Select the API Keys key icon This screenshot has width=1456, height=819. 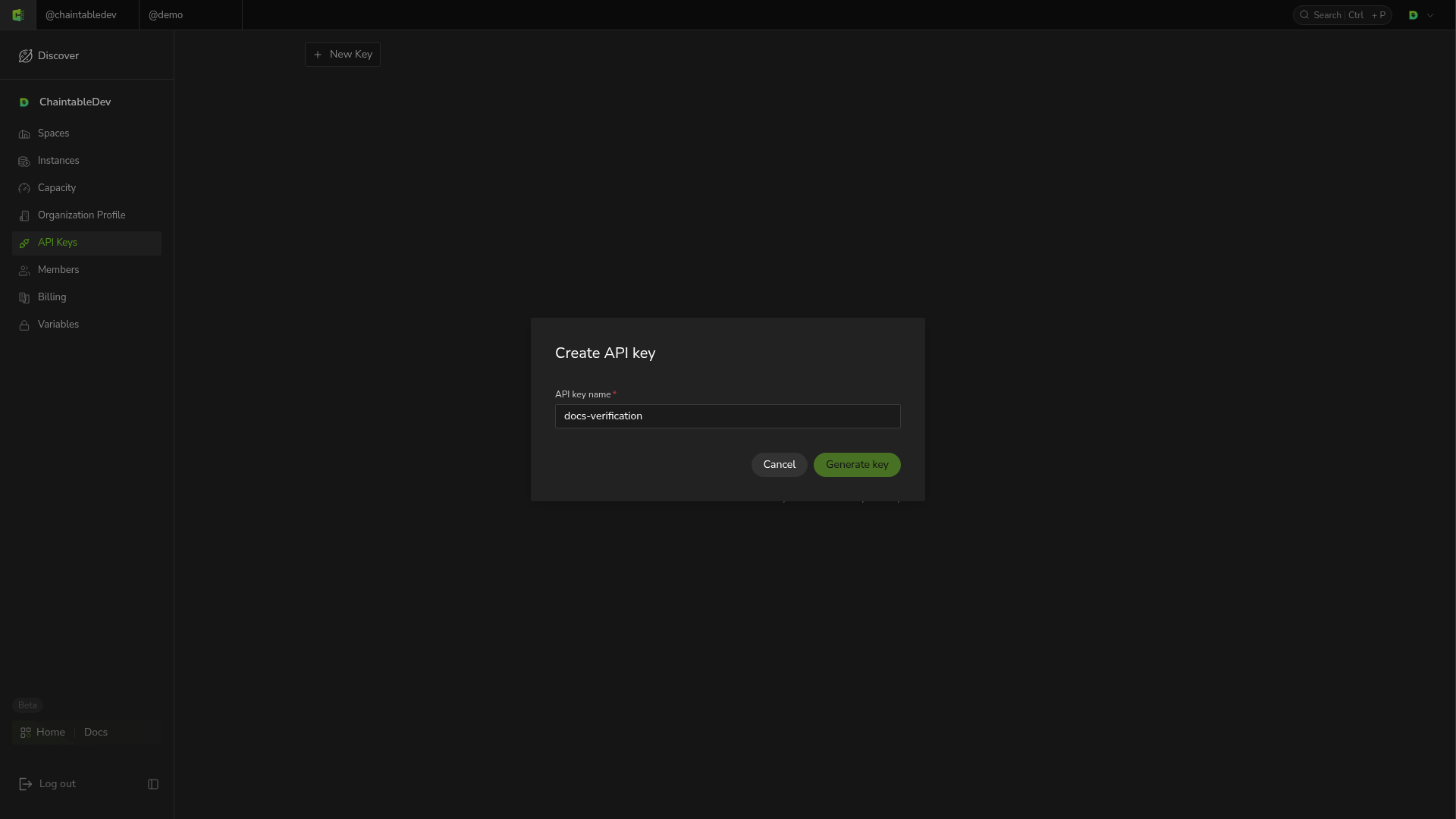pos(24,243)
